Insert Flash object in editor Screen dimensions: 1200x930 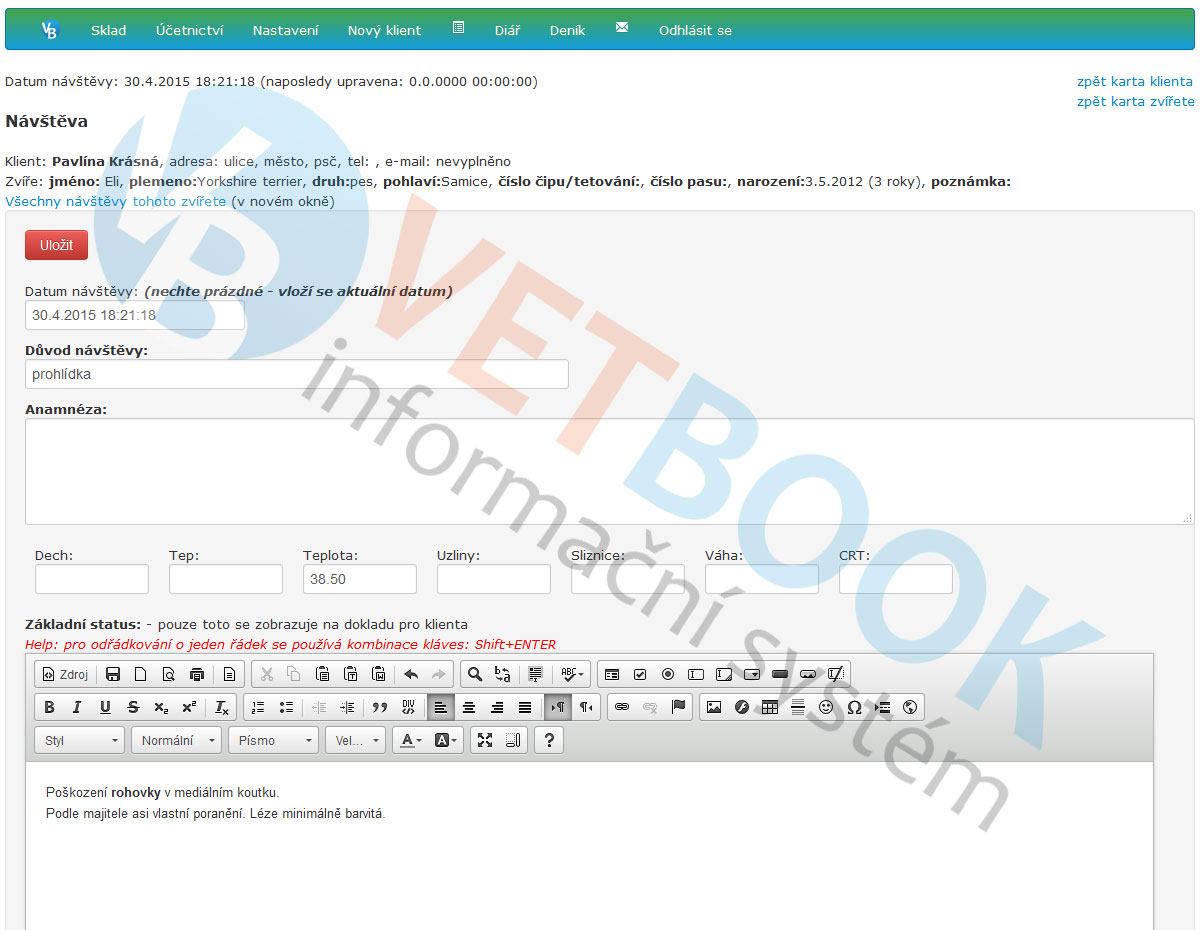click(x=742, y=707)
